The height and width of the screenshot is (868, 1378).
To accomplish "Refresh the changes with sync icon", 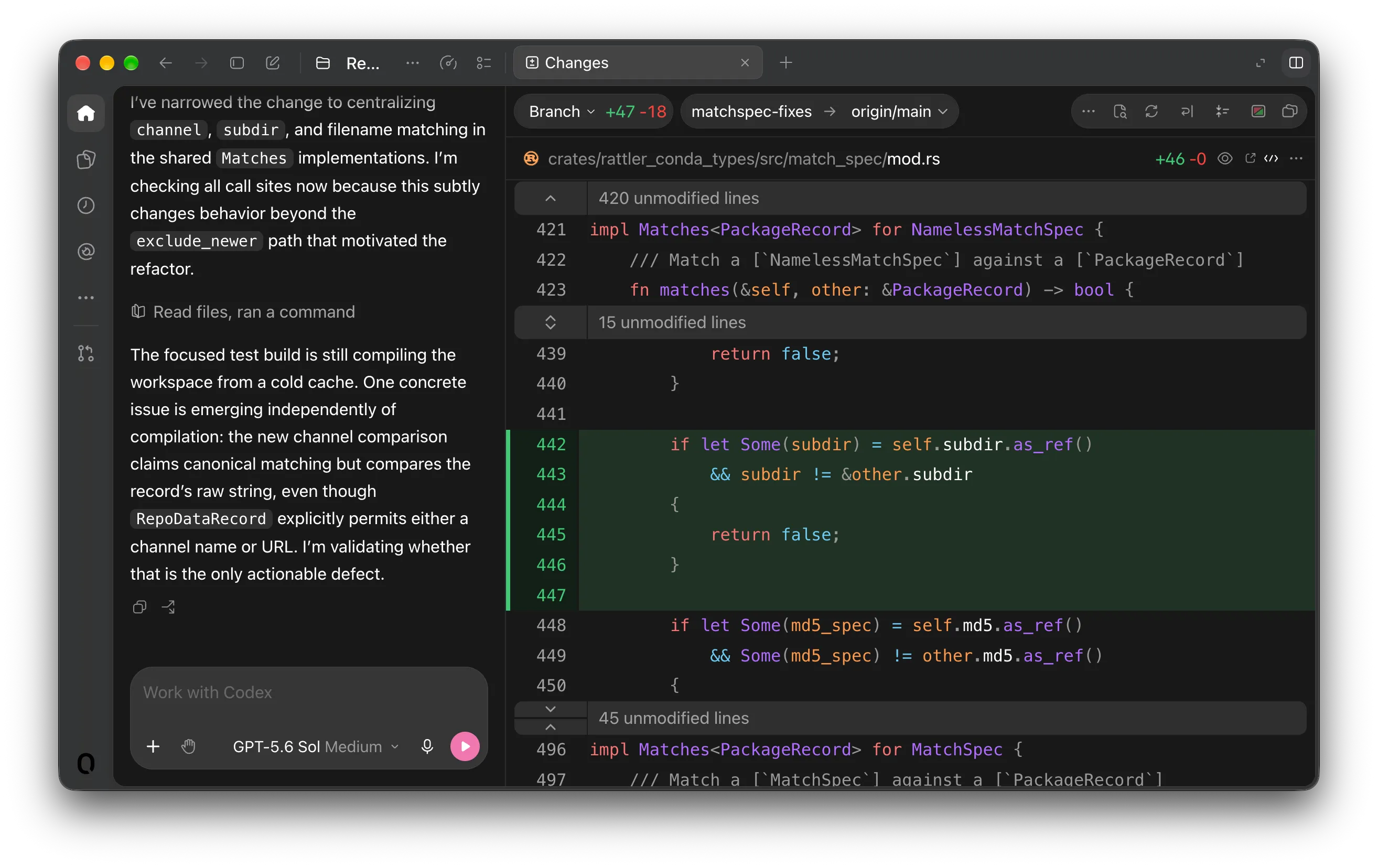I will 1151,111.
